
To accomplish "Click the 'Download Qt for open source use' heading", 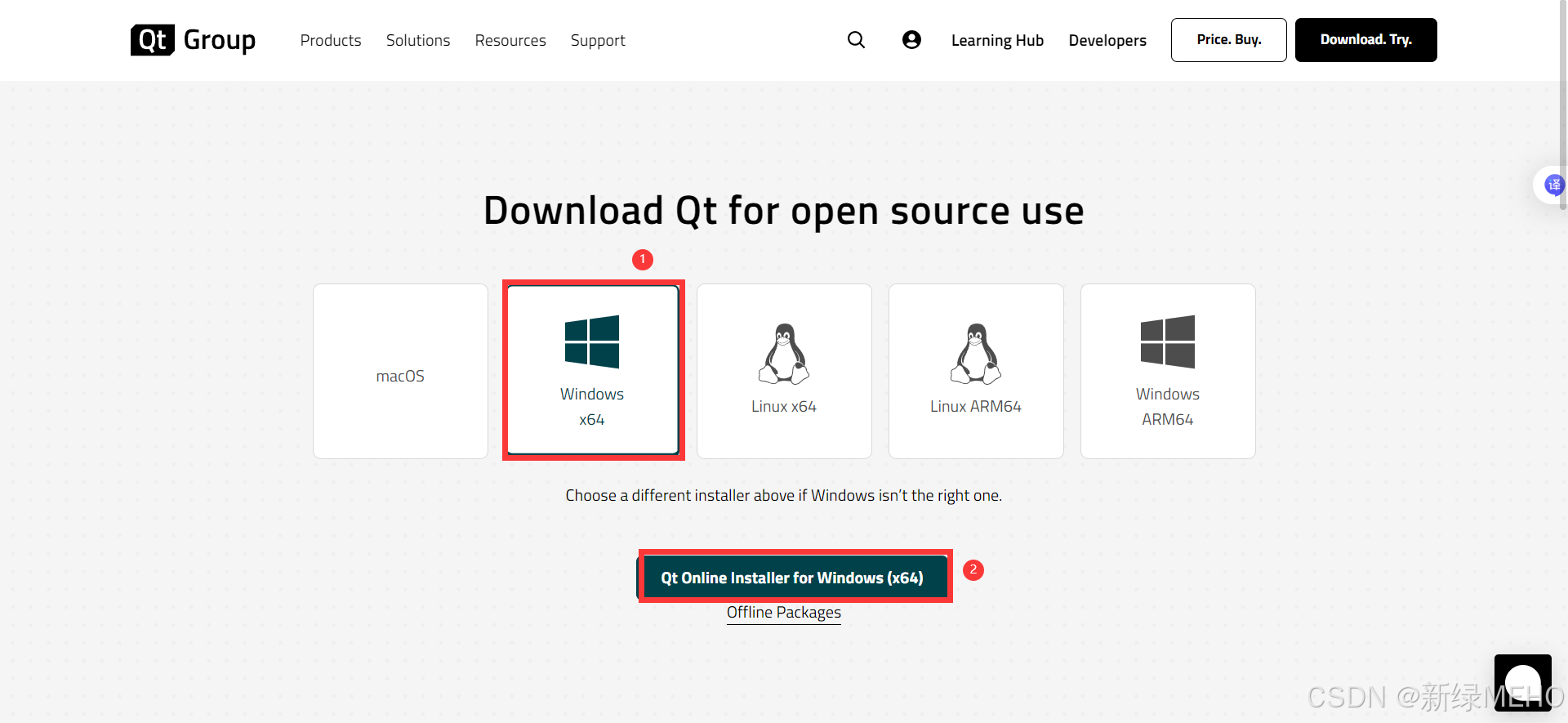I will 784,211.
